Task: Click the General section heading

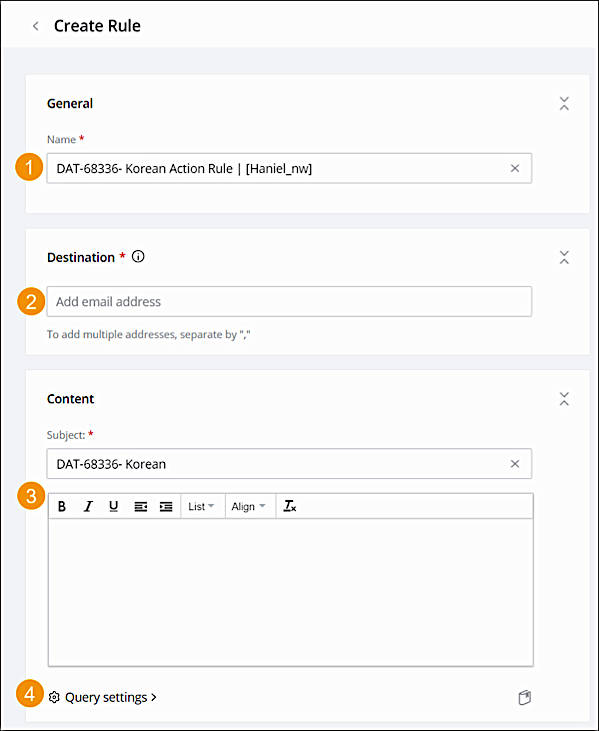Action: point(70,103)
